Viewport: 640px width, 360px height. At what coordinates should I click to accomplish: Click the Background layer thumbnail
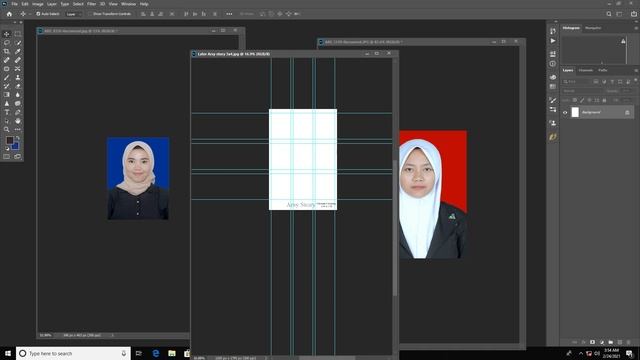click(x=575, y=112)
